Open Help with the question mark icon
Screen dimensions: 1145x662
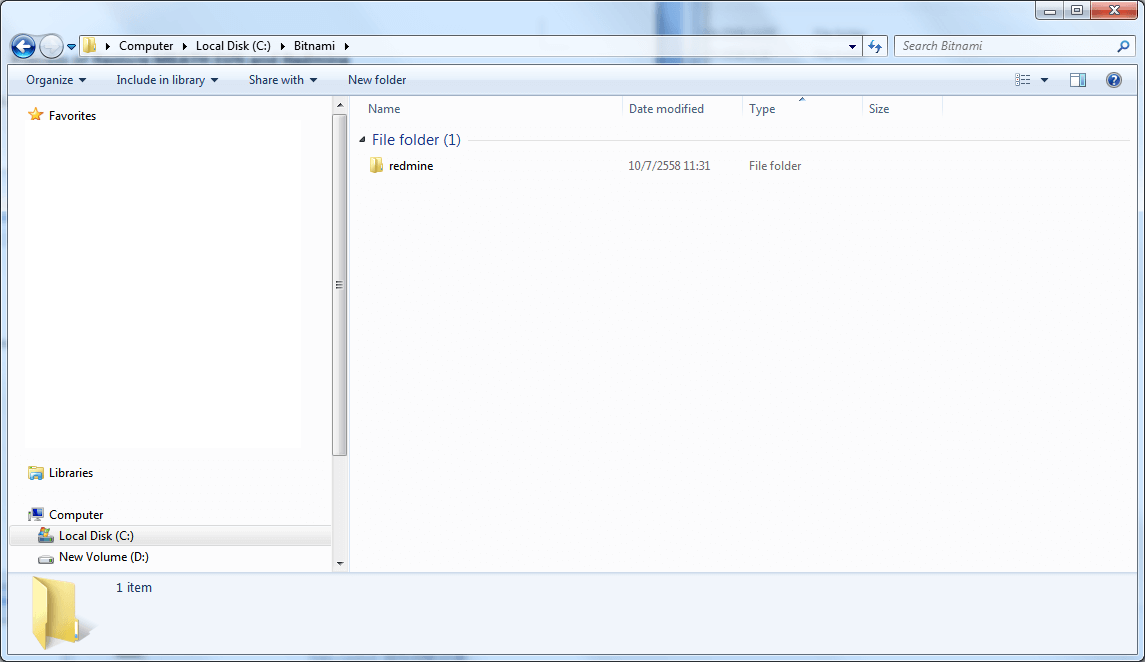(1113, 79)
